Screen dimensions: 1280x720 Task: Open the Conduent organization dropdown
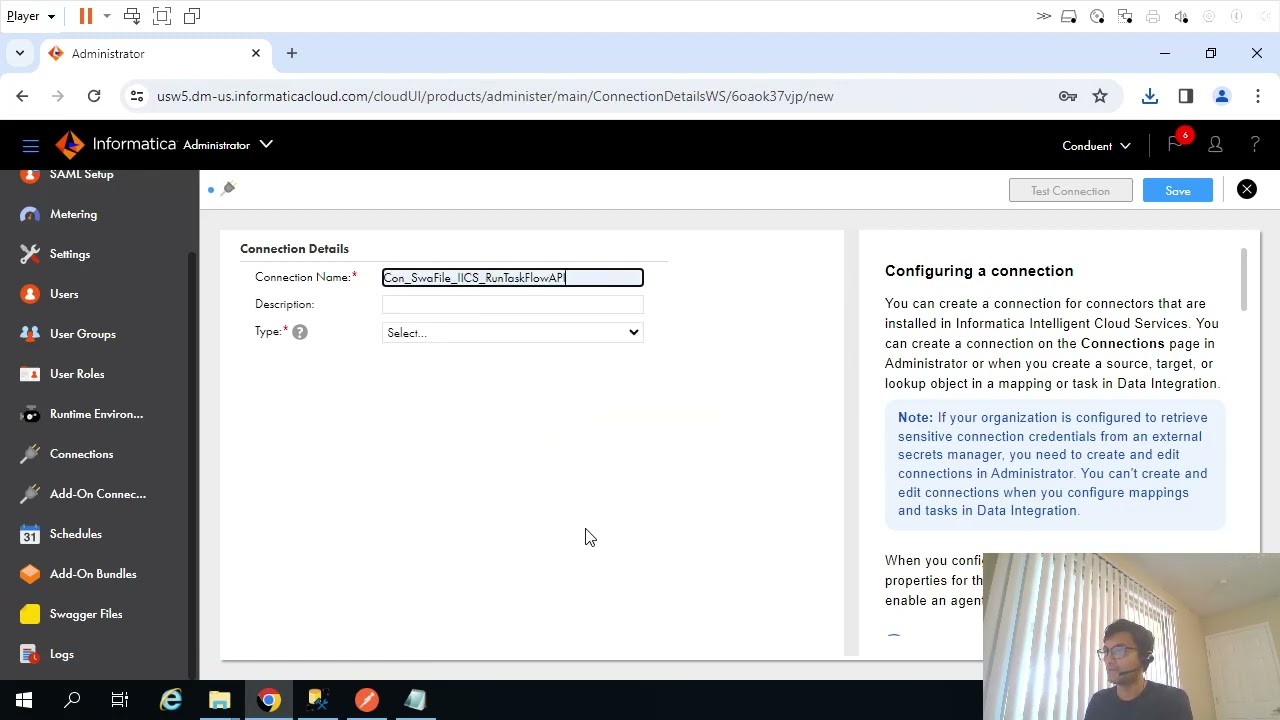(1097, 146)
